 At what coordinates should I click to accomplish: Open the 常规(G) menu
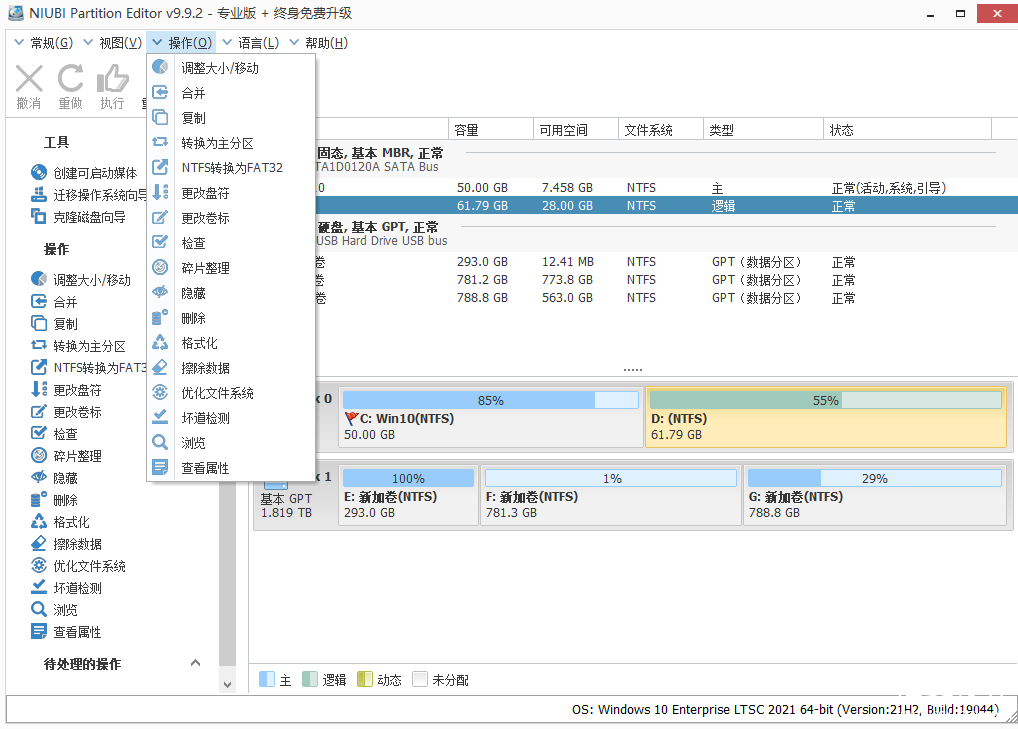[x=43, y=43]
